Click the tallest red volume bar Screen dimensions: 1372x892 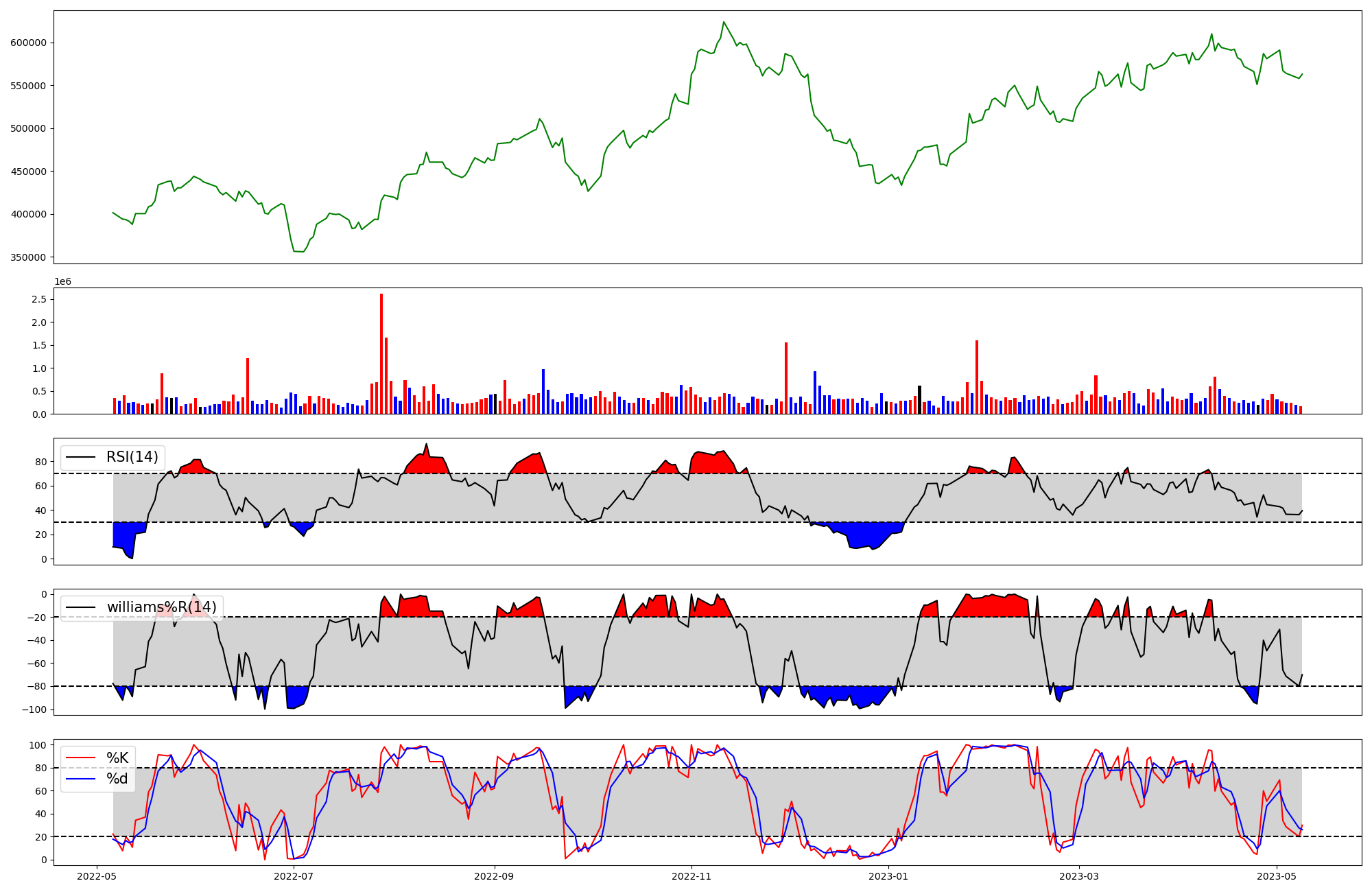pos(381,353)
